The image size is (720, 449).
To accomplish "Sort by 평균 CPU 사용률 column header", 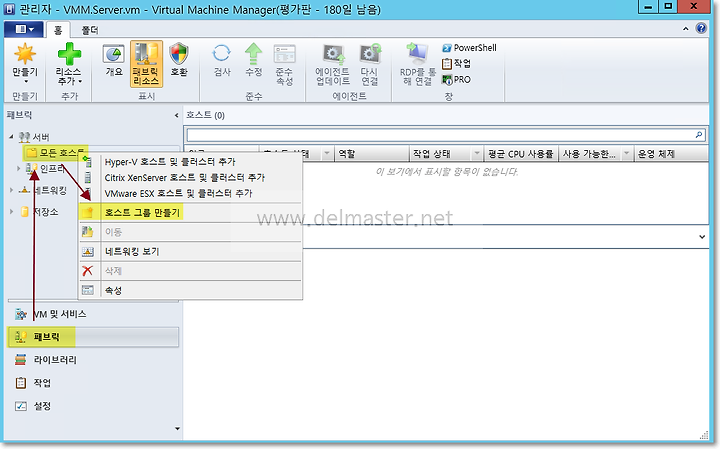I will tap(521, 154).
